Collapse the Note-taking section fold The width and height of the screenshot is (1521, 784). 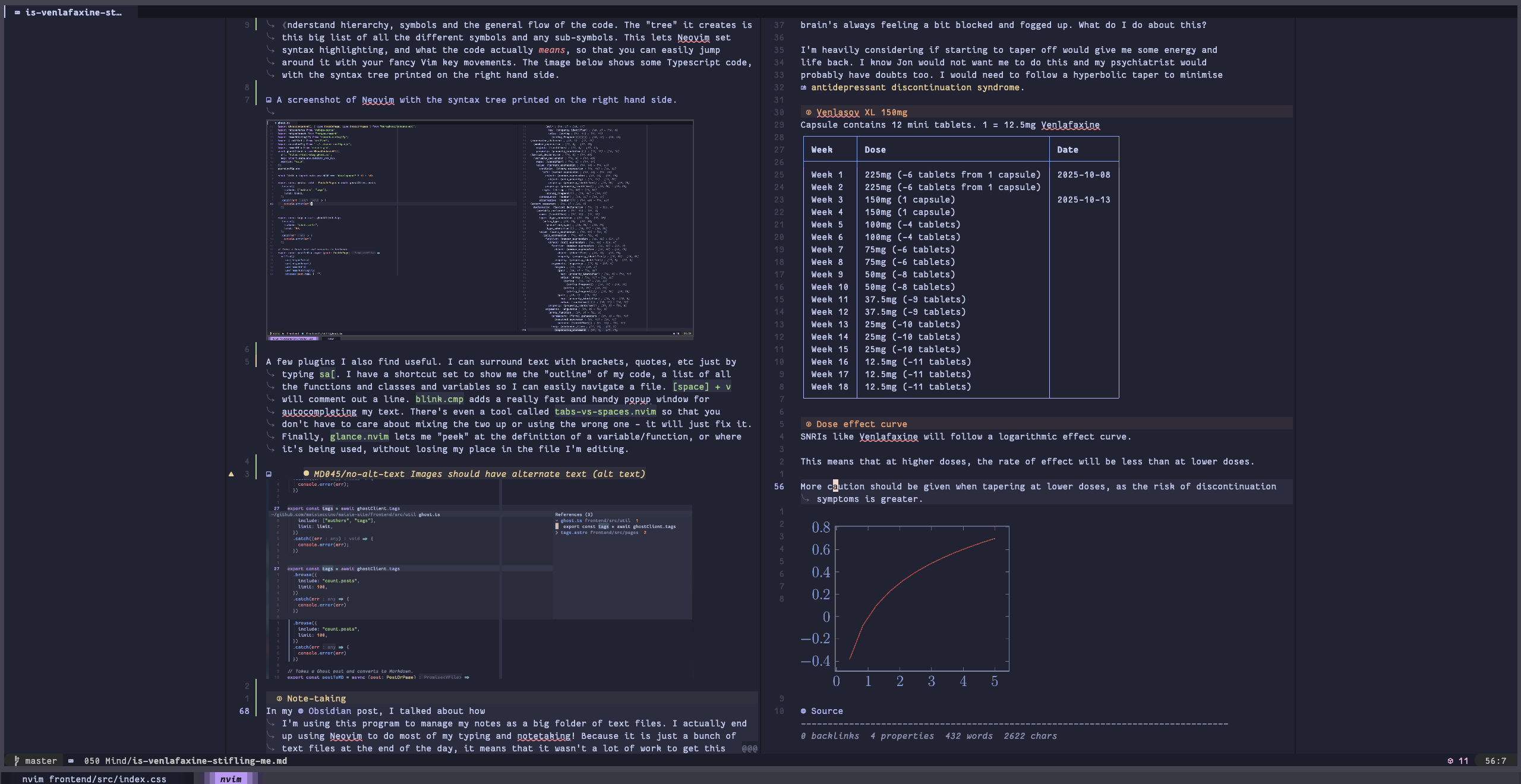click(x=257, y=698)
